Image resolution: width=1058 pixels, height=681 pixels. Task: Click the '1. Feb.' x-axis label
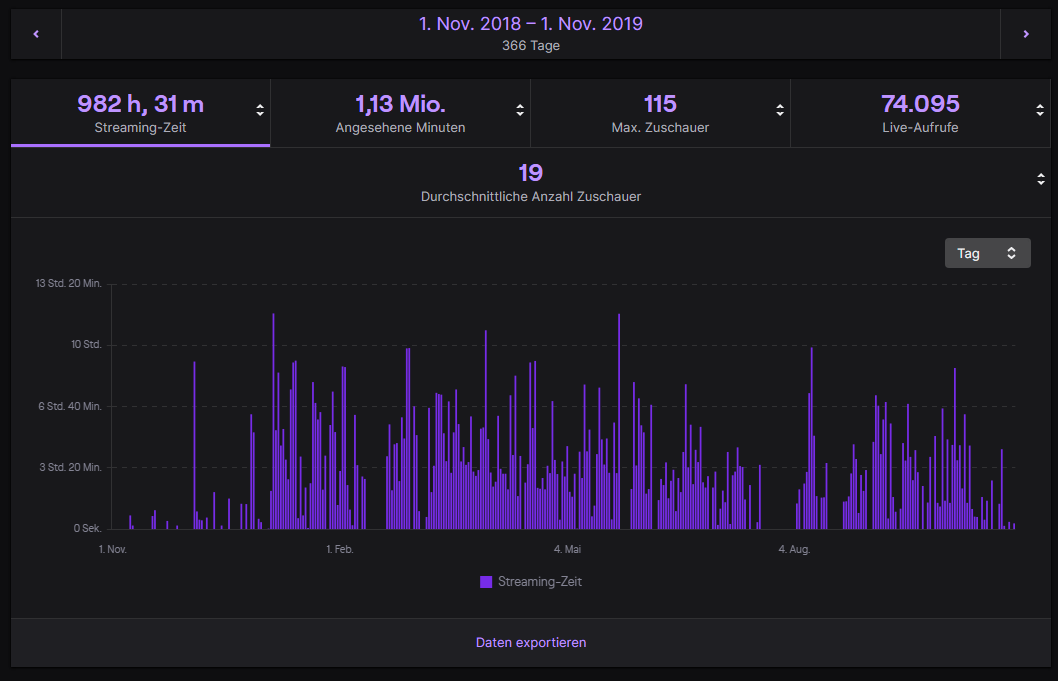click(340, 549)
